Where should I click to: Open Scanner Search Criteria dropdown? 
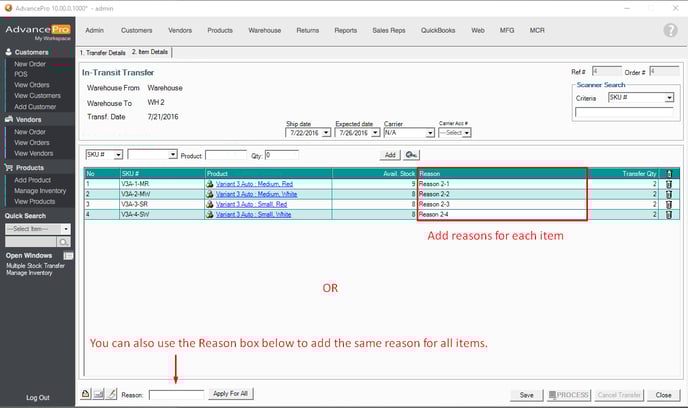pos(669,98)
